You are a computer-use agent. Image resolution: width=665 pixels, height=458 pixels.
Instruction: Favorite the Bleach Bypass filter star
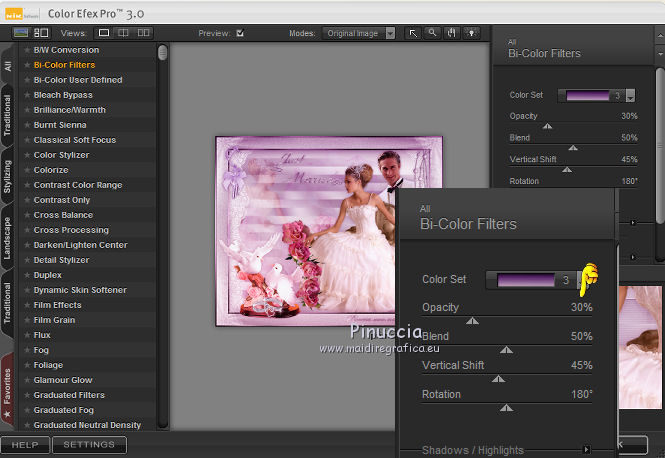coord(27,95)
